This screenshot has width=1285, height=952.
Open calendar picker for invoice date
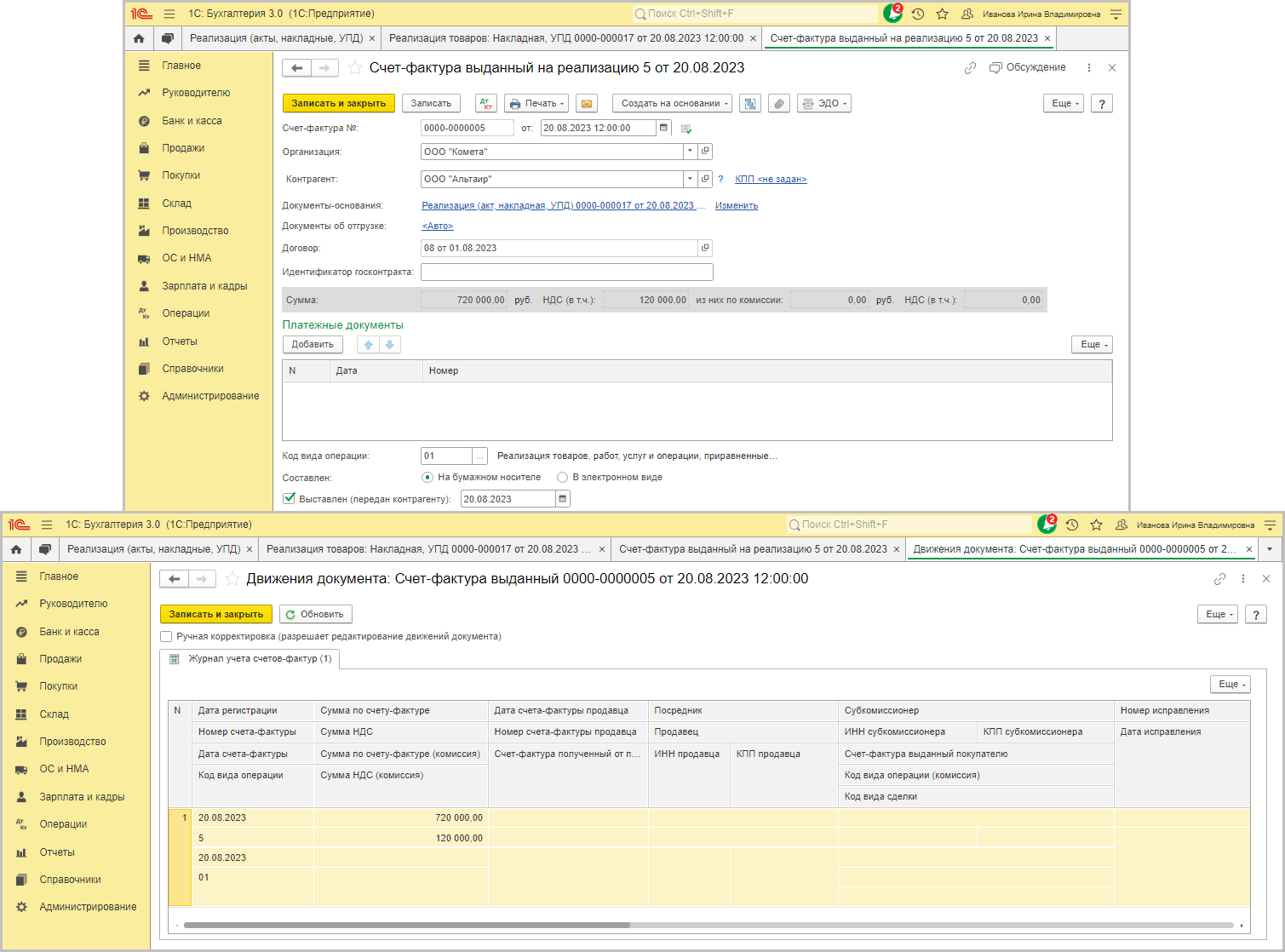664,128
